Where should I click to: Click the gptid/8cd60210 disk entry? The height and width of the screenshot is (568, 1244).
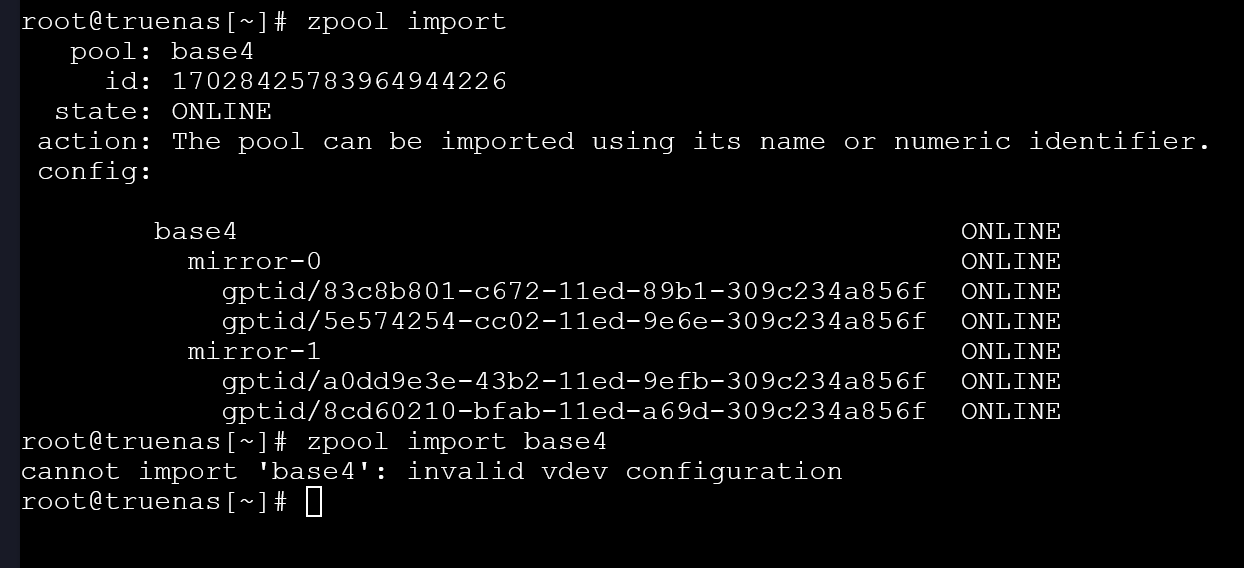573,412
